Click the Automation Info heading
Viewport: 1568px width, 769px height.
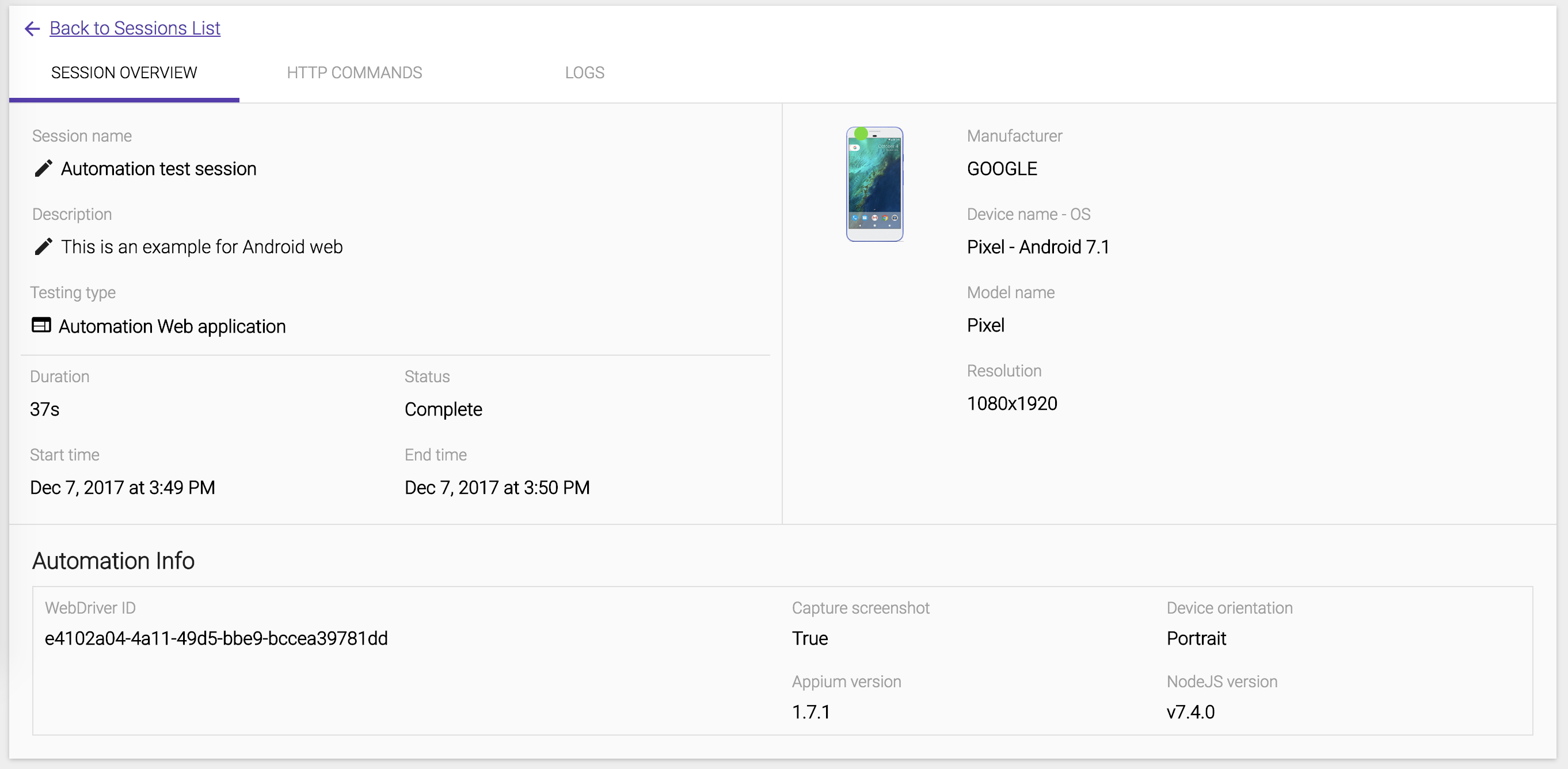coord(113,561)
